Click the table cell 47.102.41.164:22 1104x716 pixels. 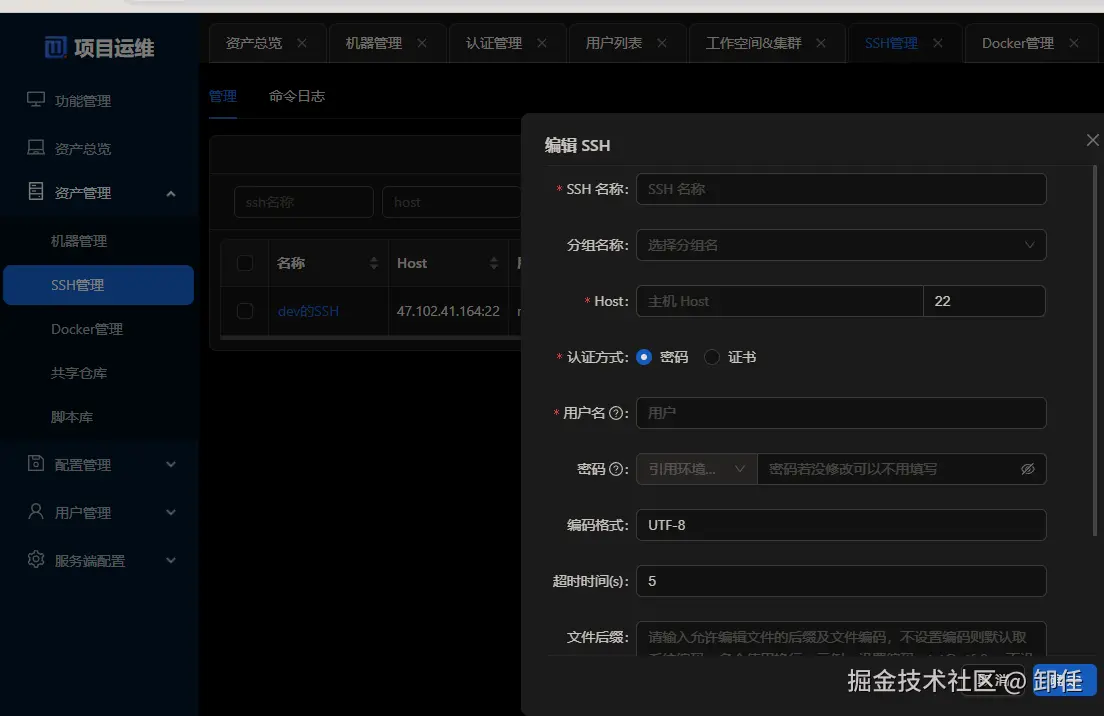pos(448,311)
